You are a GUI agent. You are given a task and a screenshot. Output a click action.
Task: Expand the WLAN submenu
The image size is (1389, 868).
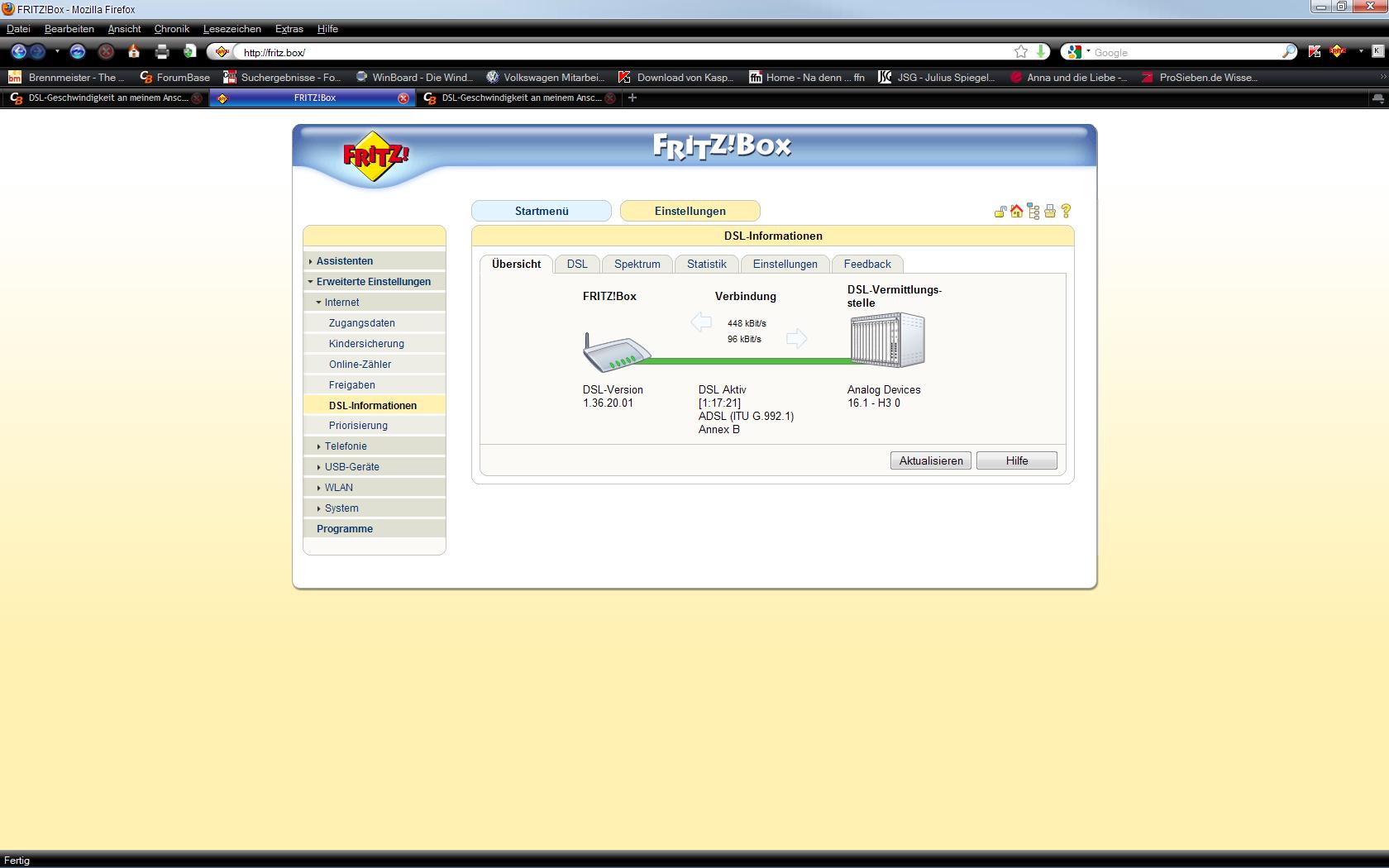[x=375, y=488]
